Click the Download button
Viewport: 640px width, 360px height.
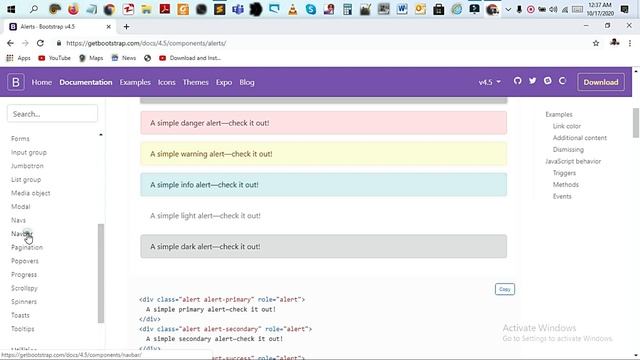pos(601,82)
